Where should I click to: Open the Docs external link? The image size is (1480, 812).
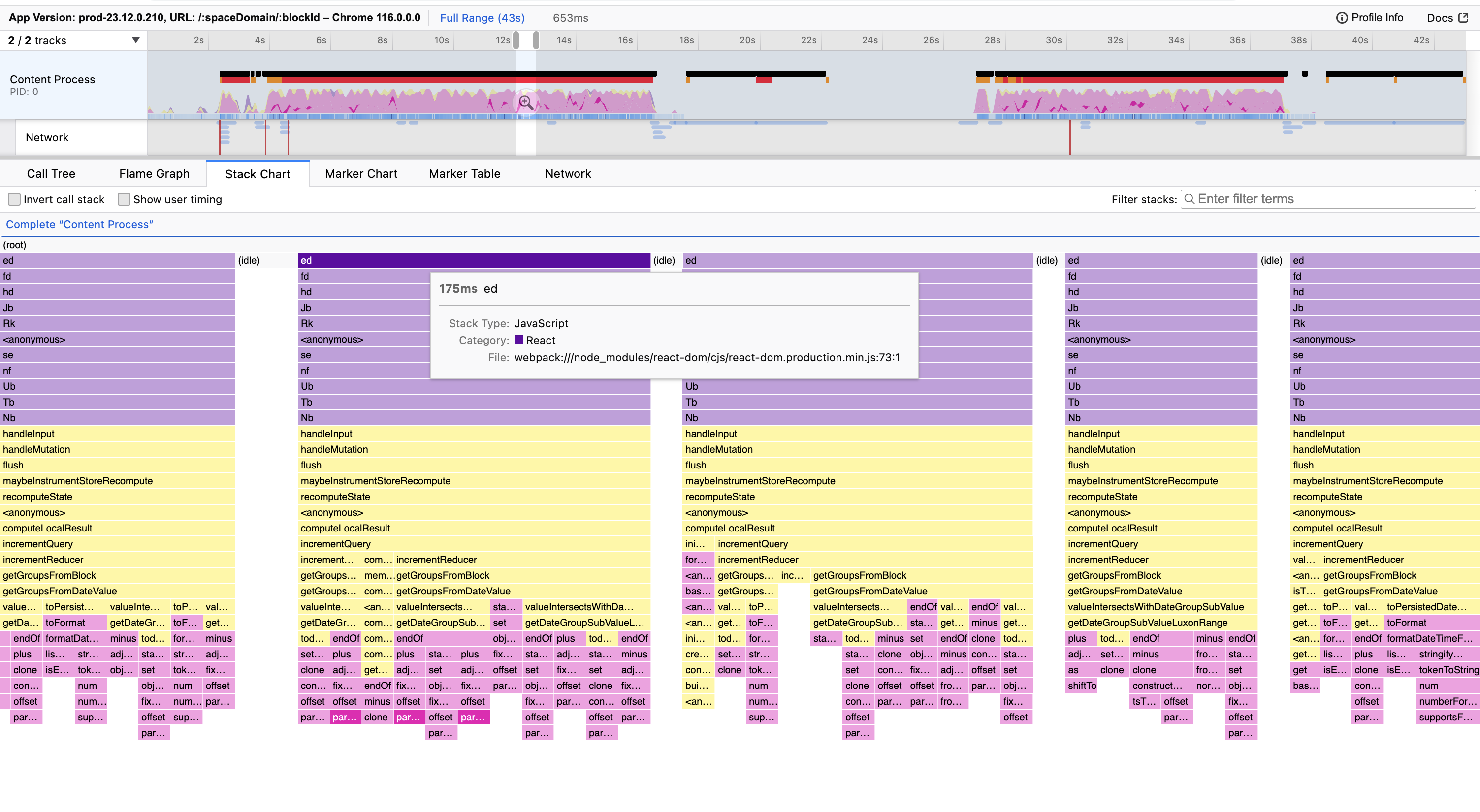pyautogui.click(x=1448, y=17)
